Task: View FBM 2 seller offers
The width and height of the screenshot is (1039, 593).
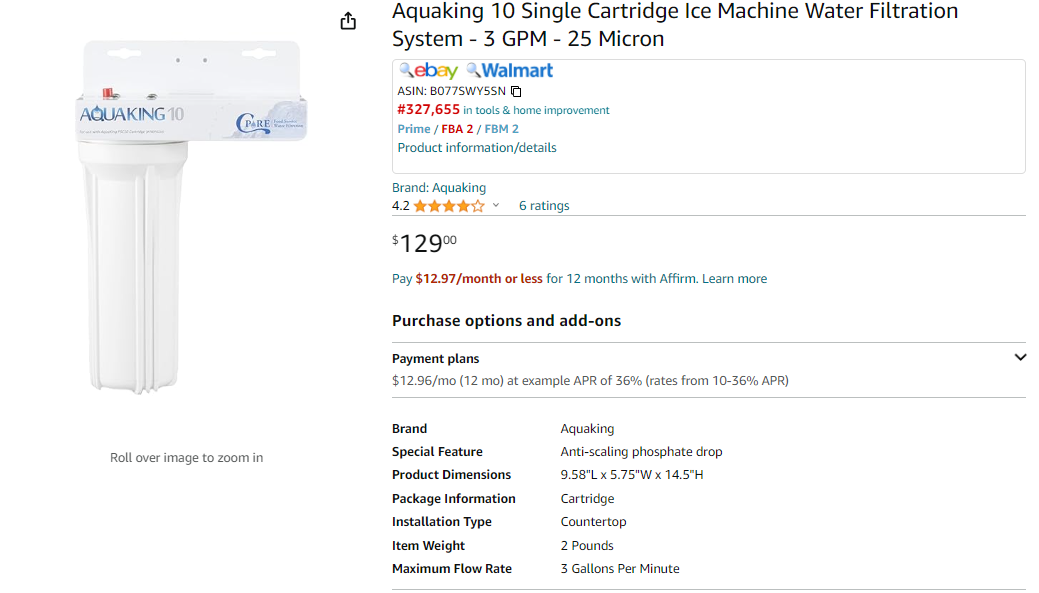Action: [501, 129]
